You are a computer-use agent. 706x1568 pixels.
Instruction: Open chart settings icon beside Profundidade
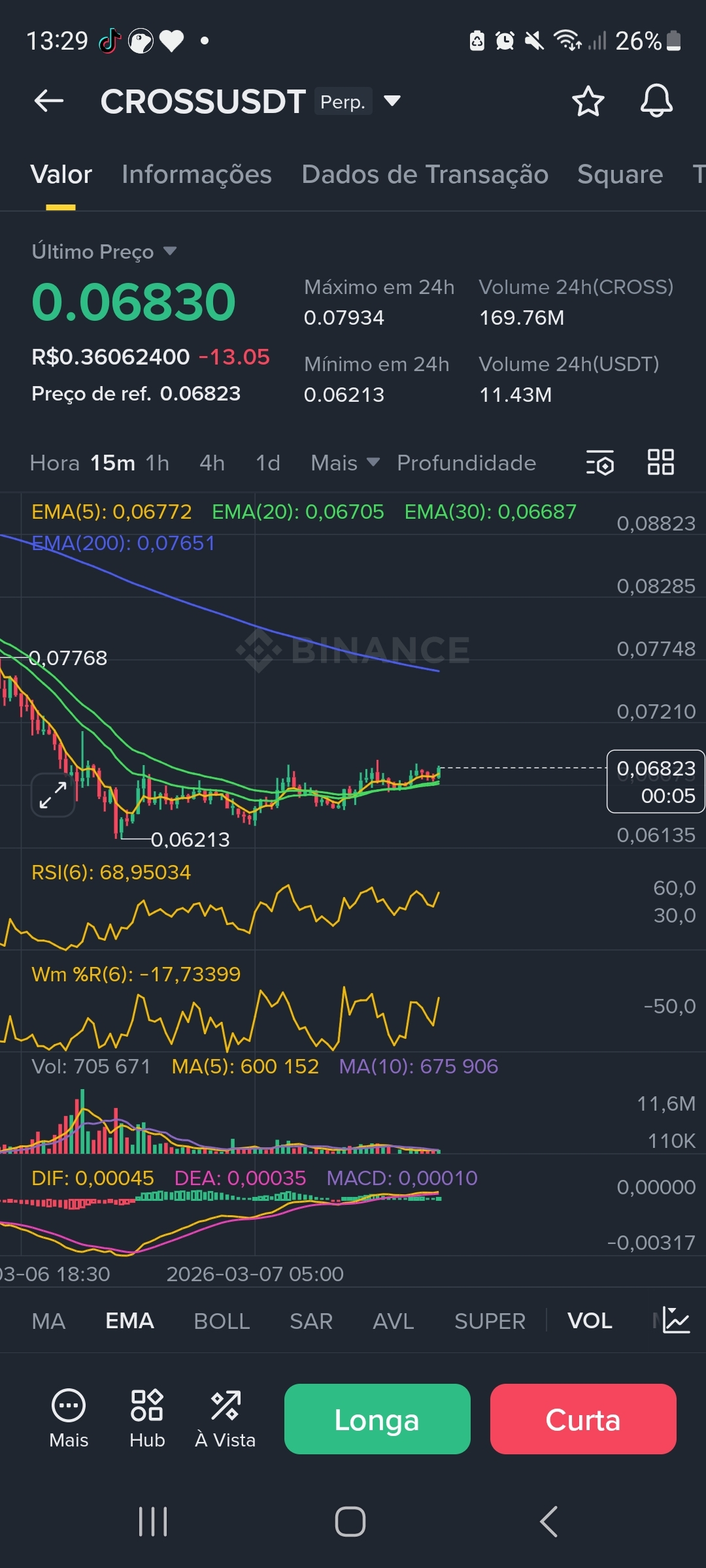coord(599,463)
